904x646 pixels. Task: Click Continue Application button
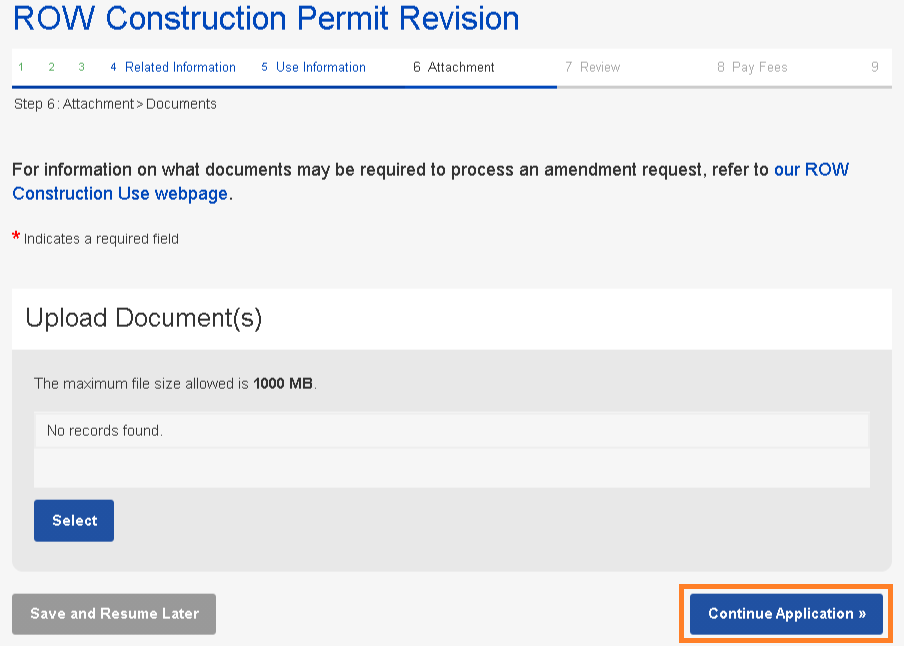pos(786,614)
